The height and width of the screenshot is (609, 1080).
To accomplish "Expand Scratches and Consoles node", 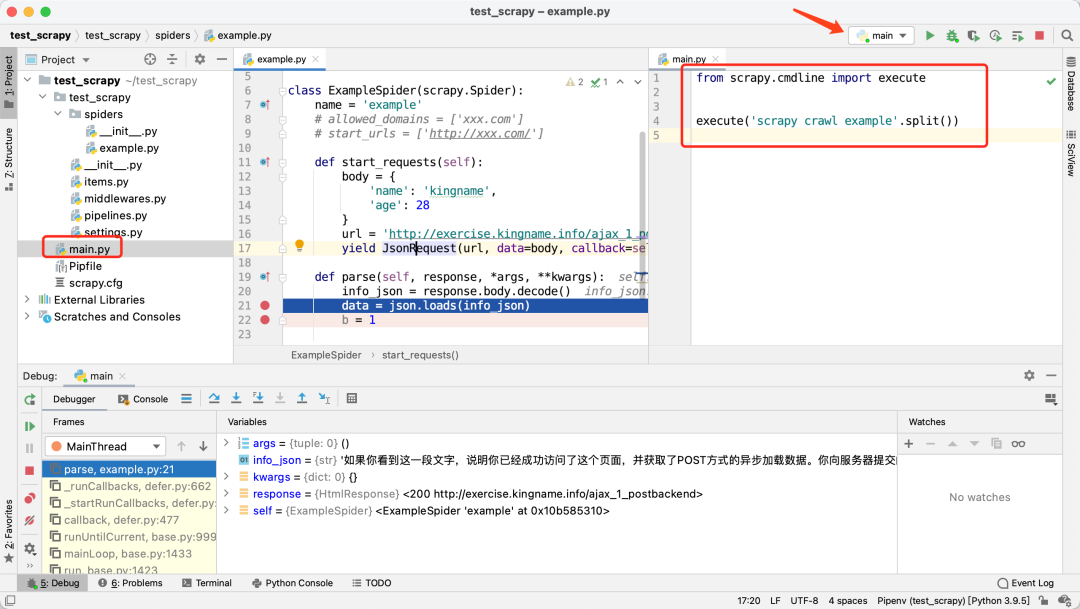I will tap(28, 316).
